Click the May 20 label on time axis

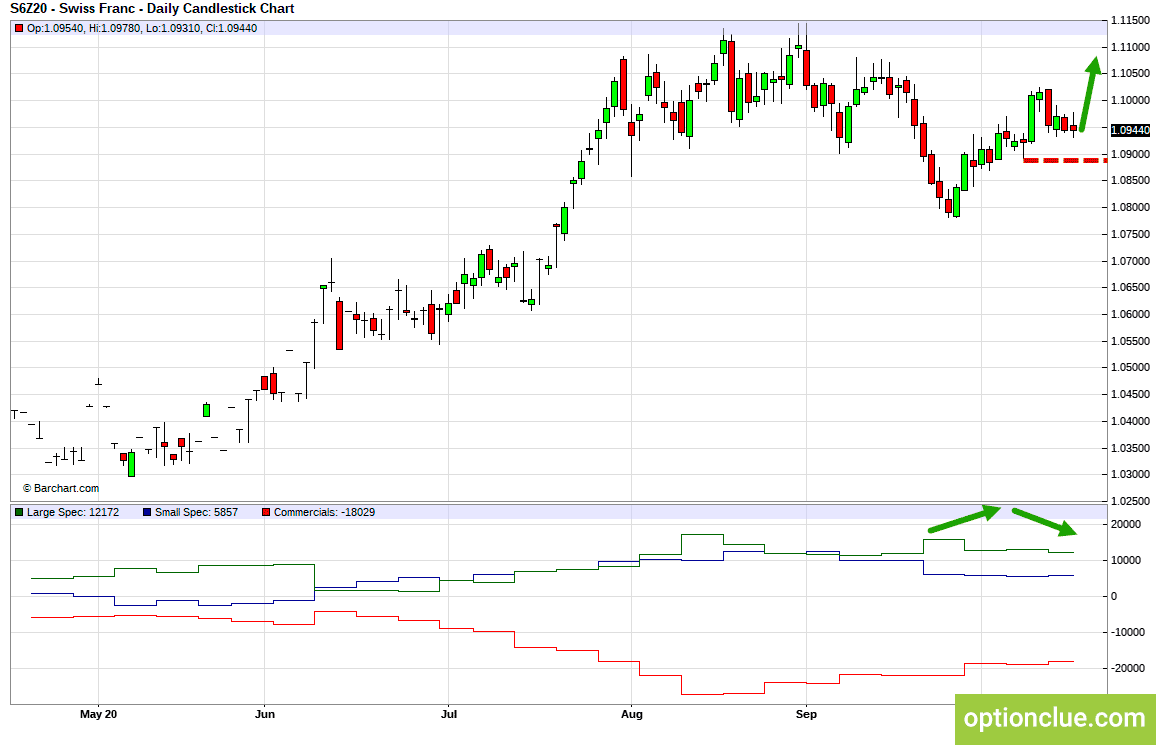pos(99,714)
